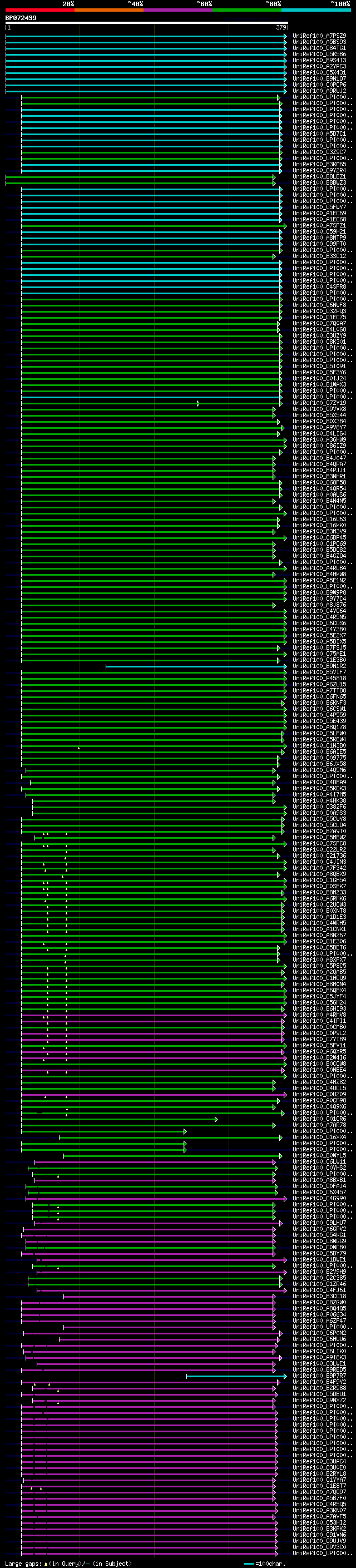Click hit label UniRef100_Q16Q63
Viewport: 356px width, 1568px height.
click(x=319, y=519)
